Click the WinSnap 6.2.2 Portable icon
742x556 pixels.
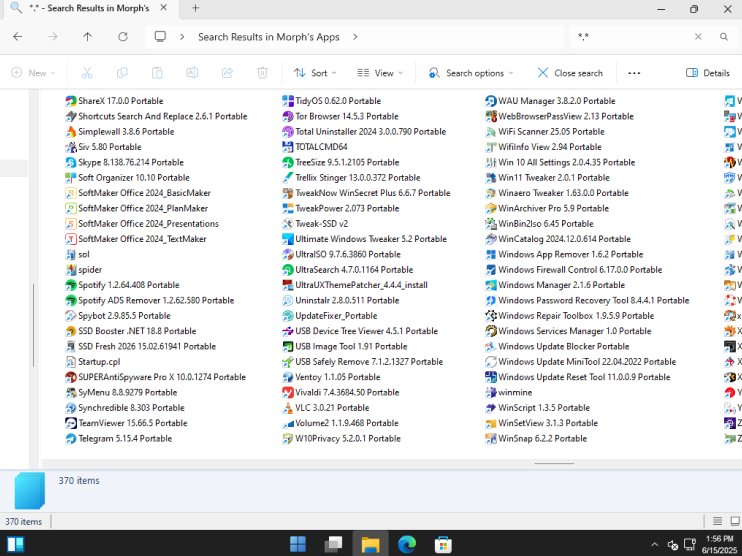(491, 439)
